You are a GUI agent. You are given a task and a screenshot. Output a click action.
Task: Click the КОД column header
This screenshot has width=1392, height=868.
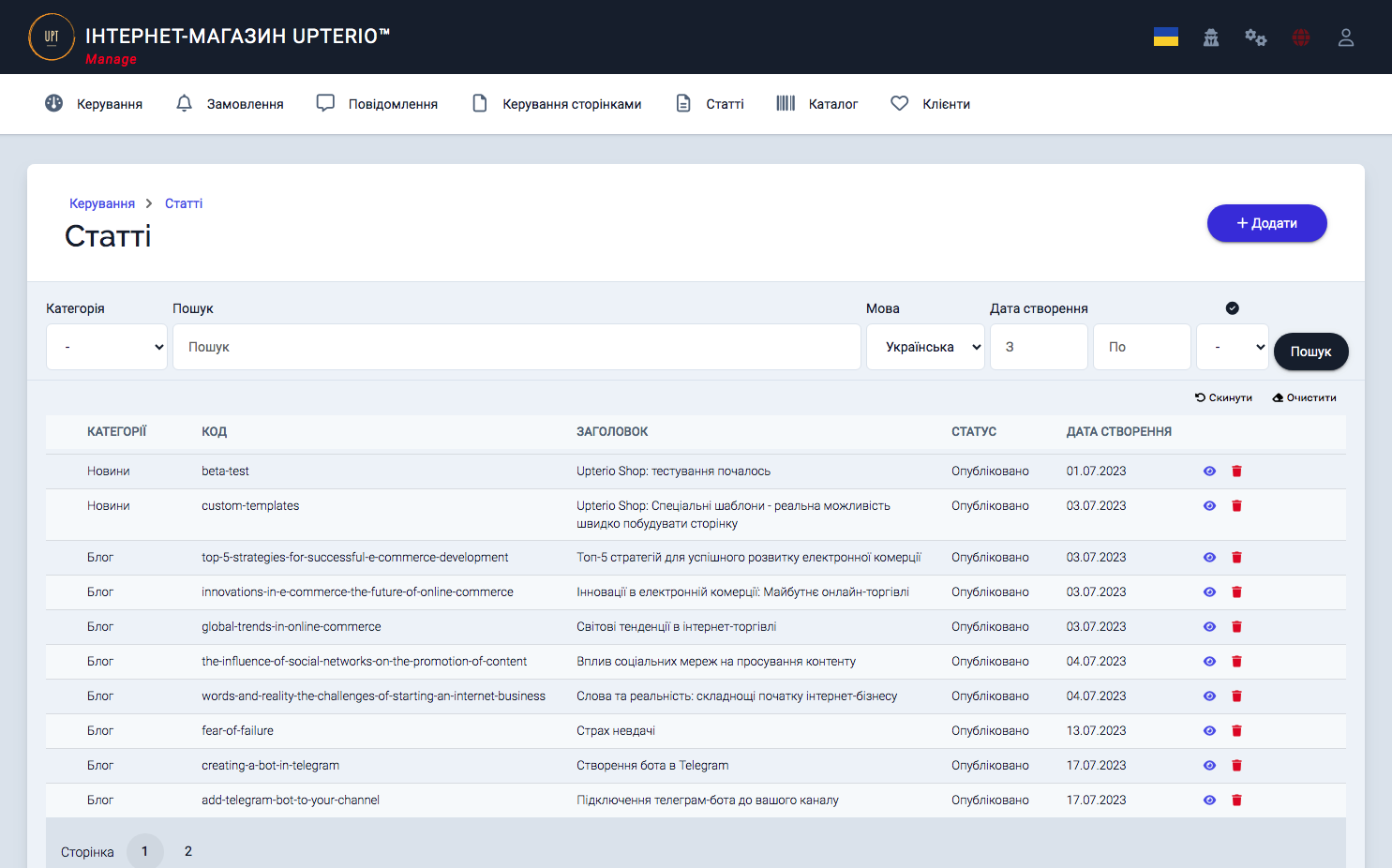click(x=214, y=432)
